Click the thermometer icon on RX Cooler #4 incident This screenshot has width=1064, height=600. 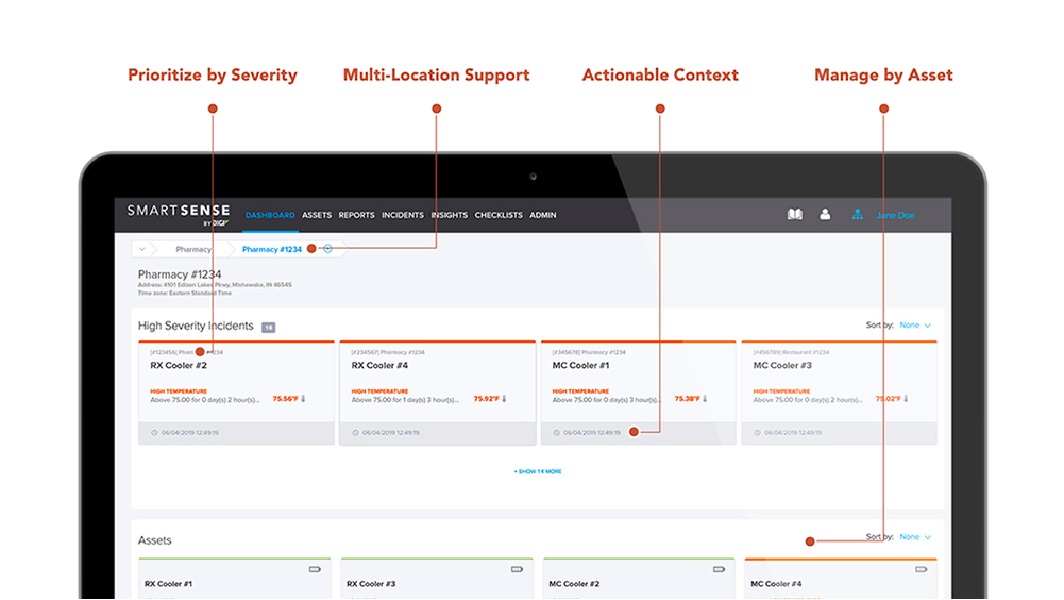505,398
